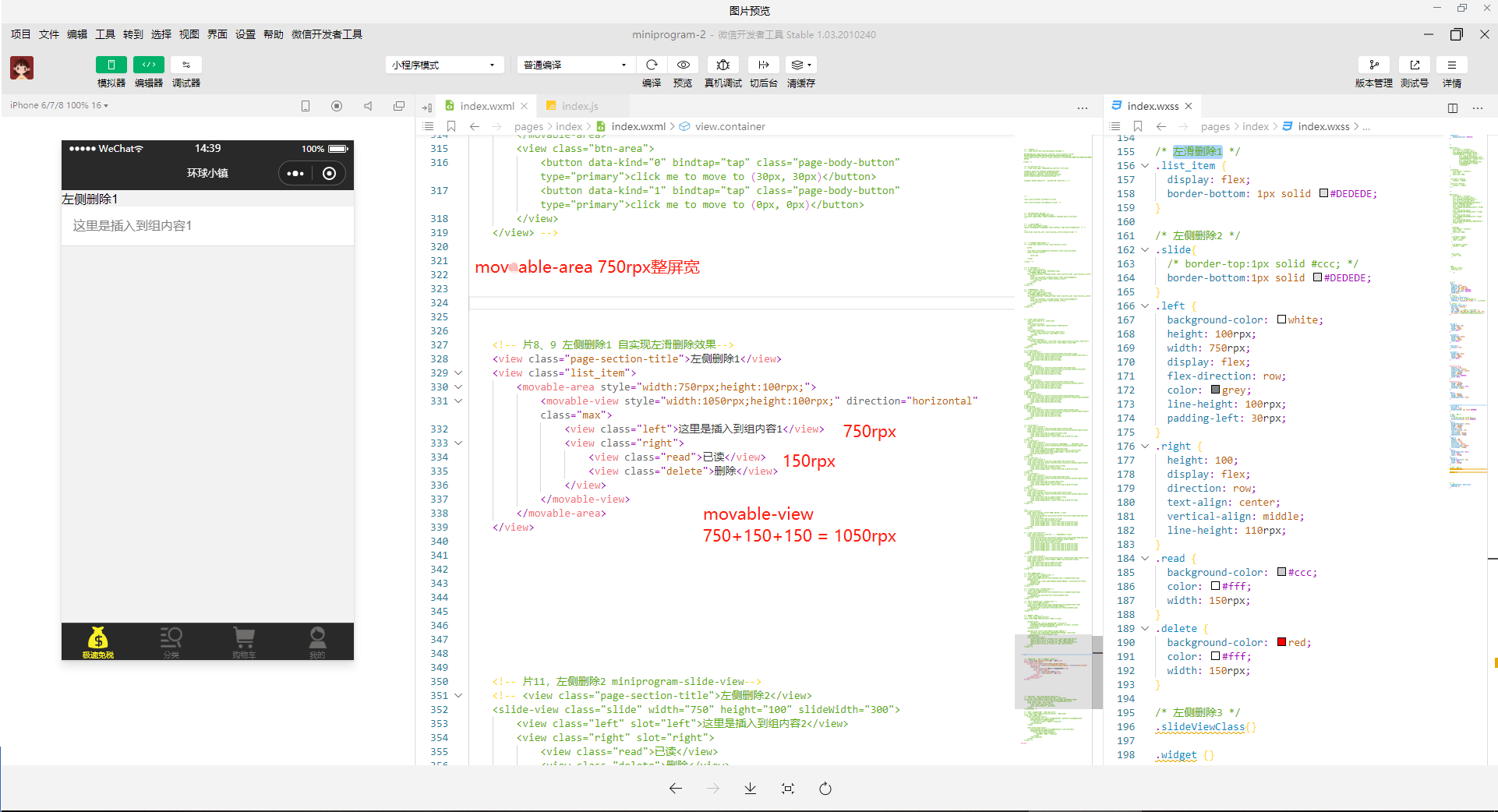Image resolution: width=1498 pixels, height=812 pixels.
Task: Toggle simulator sound mute icon
Action: pos(368,106)
